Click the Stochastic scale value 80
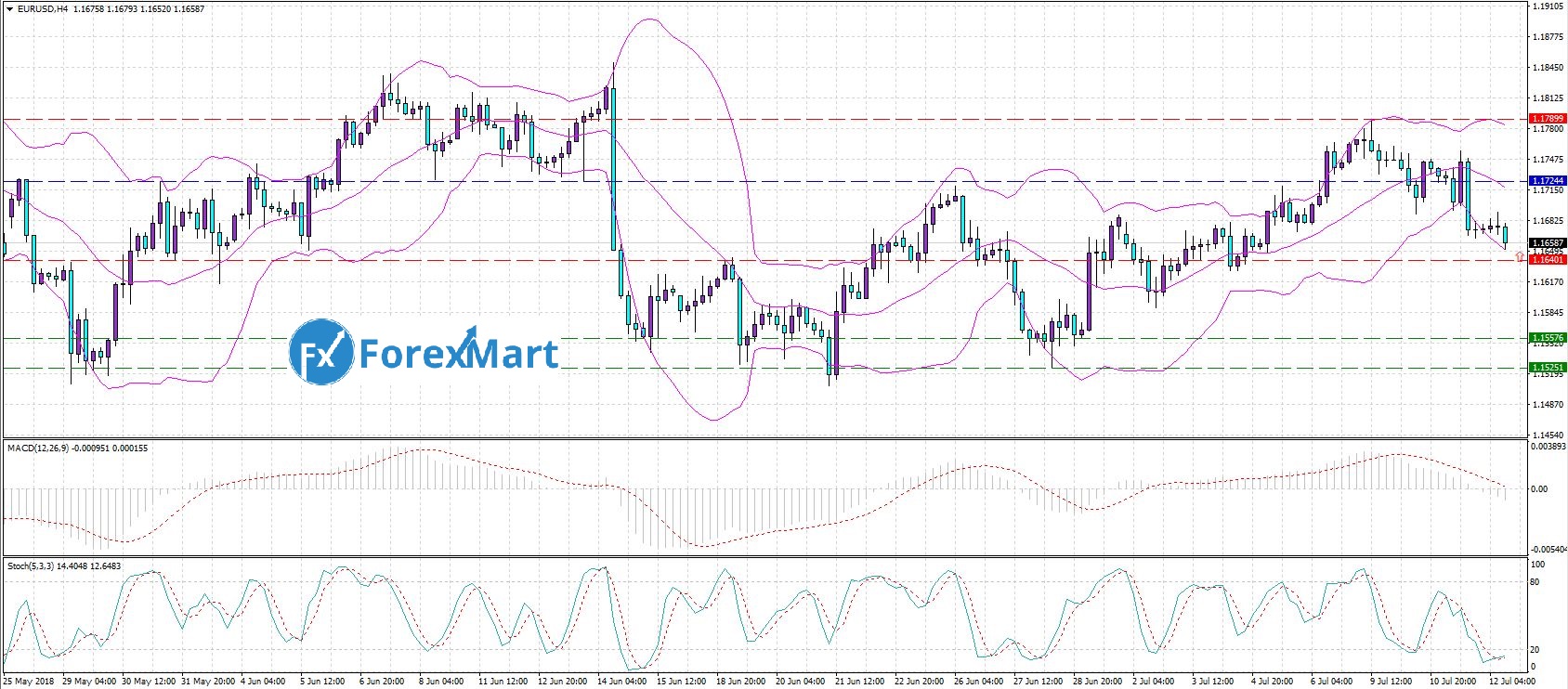This screenshot has height=689, width=1568. [1536, 582]
